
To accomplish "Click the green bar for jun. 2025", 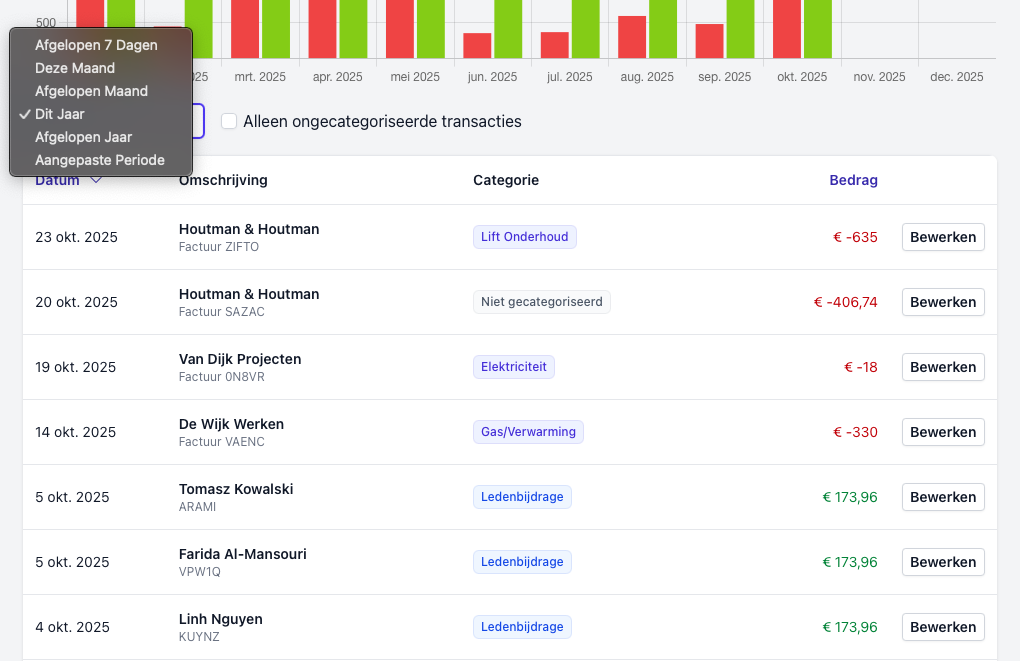I will (508, 30).
